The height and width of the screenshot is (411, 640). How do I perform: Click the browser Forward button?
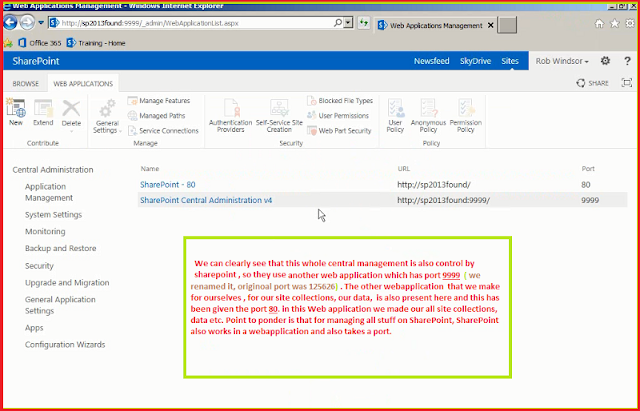tap(27, 23)
